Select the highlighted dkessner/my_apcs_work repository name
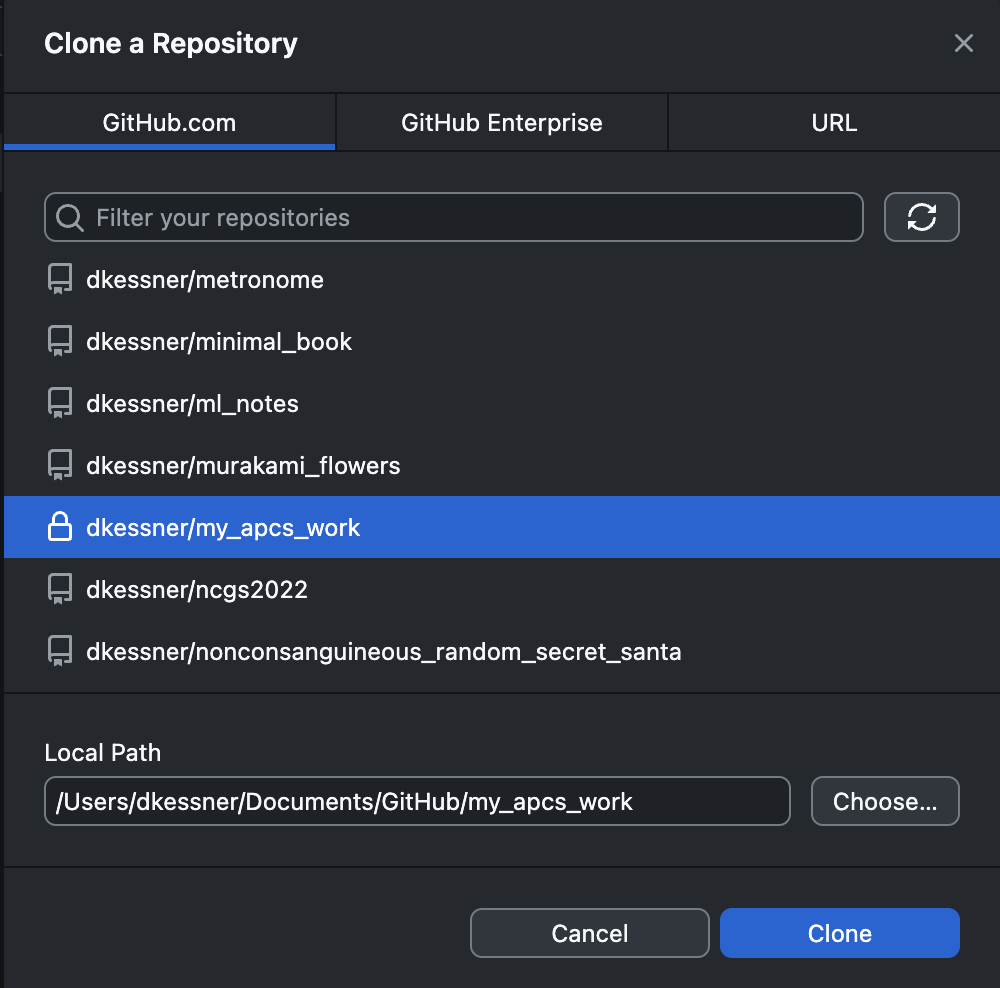 (x=223, y=527)
